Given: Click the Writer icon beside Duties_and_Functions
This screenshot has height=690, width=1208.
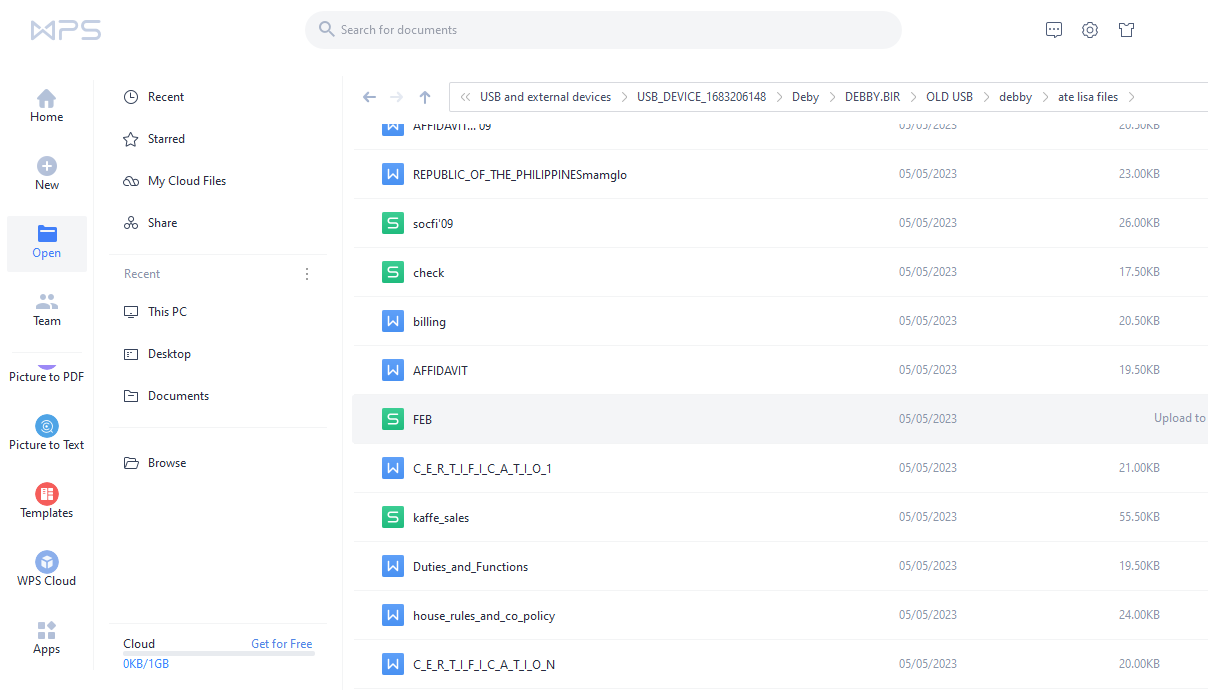Looking at the screenshot, I should click(x=393, y=566).
